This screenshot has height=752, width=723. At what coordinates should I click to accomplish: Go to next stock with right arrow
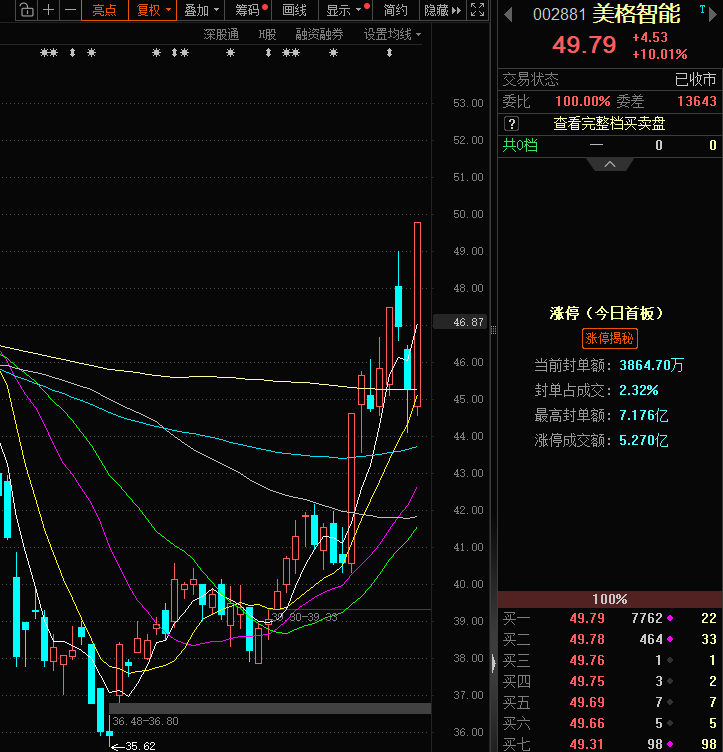pos(713,14)
